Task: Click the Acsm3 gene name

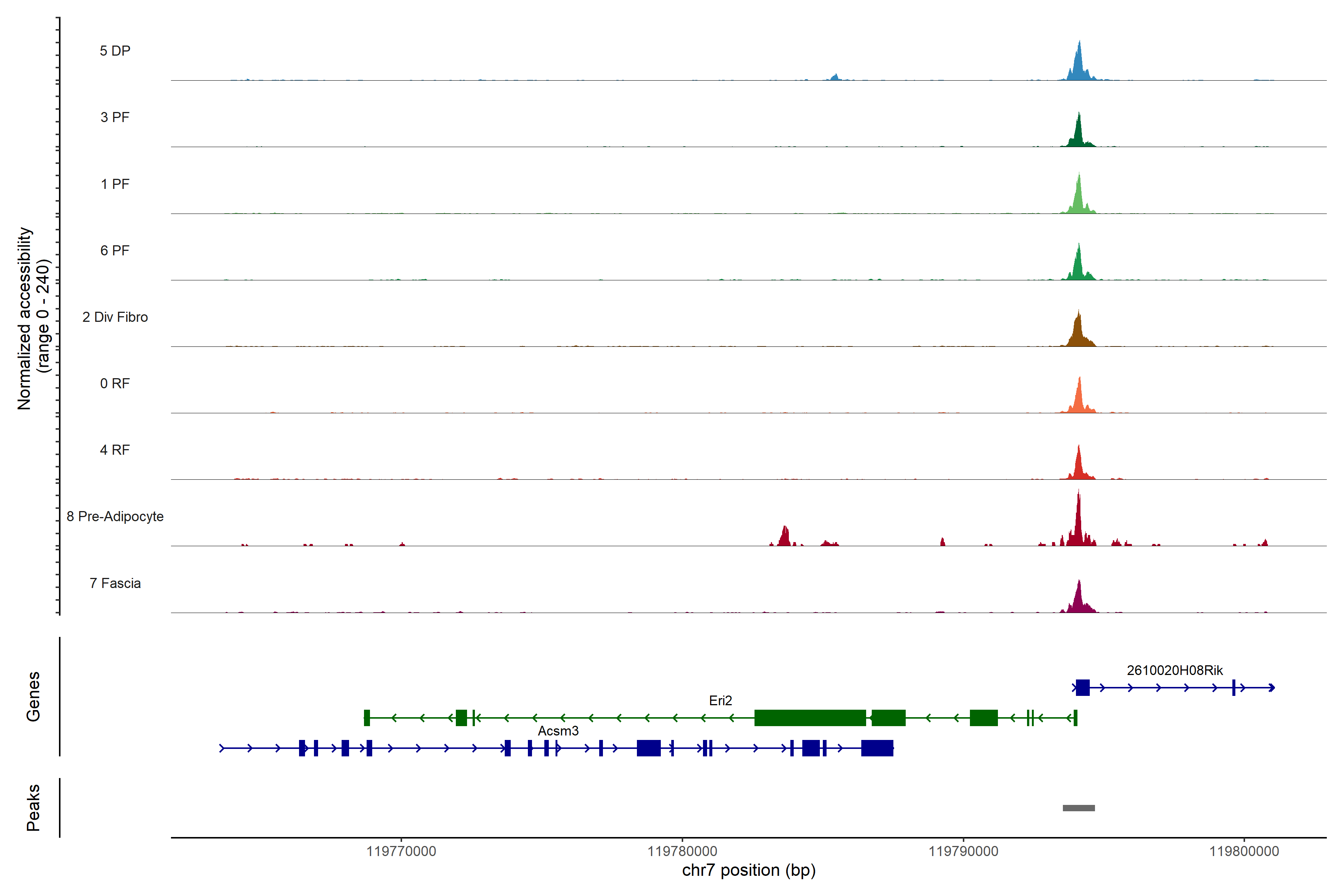Action: click(x=558, y=730)
